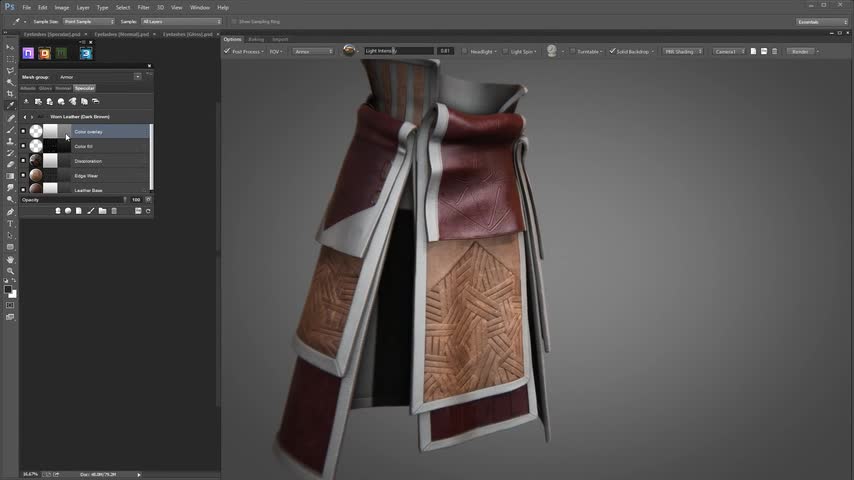Go to previous material with left arrow
This screenshot has width=854, height=480.
(x=25, y=117)
